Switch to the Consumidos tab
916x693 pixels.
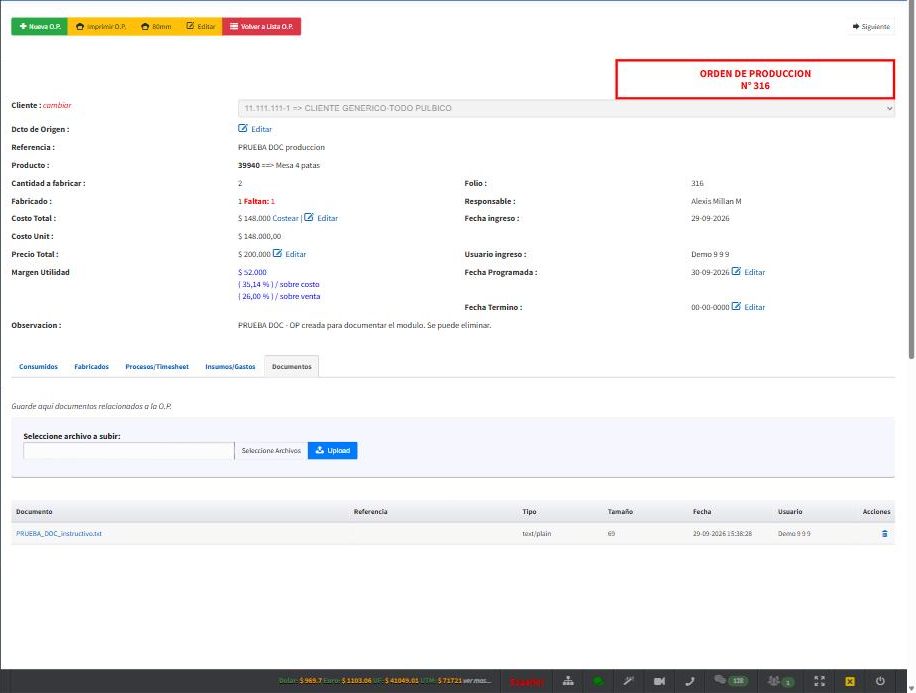pos(39,366)
